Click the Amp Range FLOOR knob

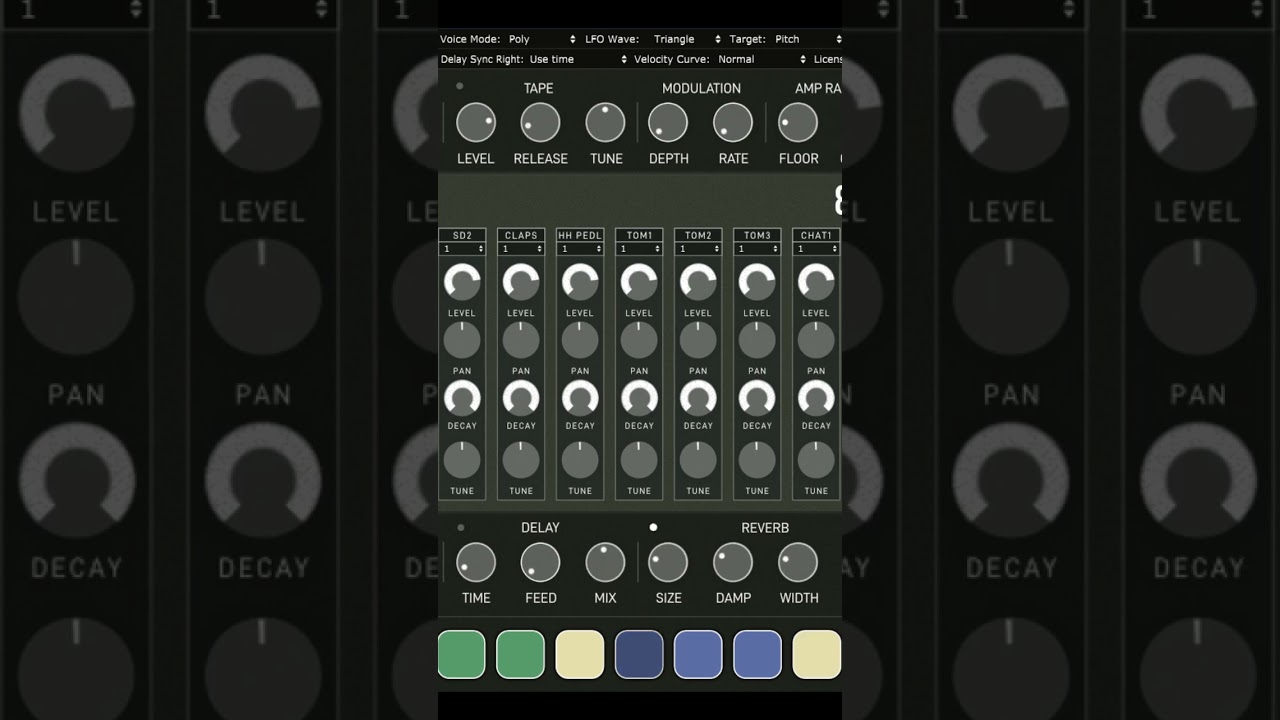point(798,123)
